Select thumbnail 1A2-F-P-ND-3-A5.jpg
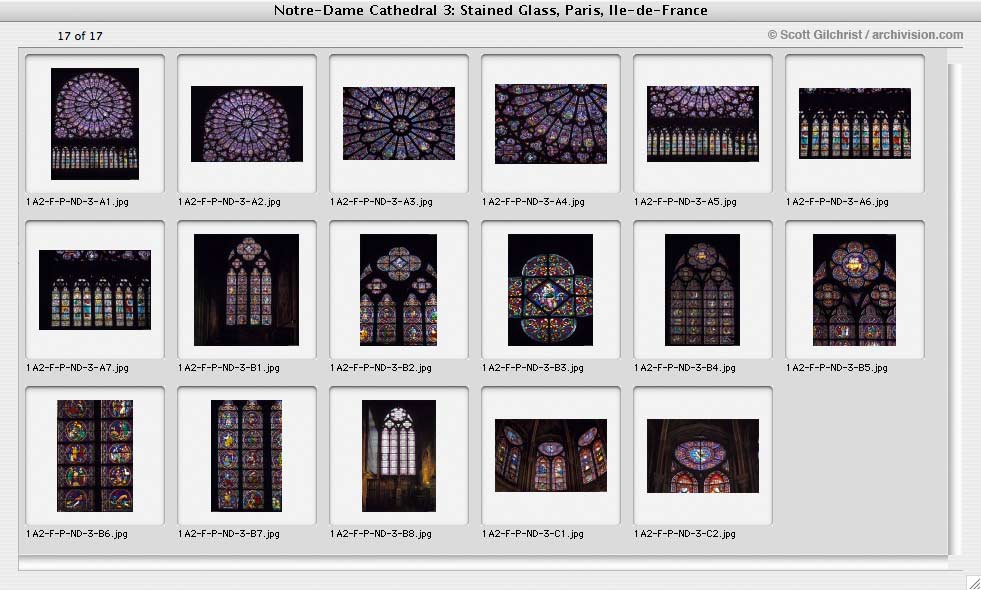The image size is (981, 590). (x=703, y=124)
